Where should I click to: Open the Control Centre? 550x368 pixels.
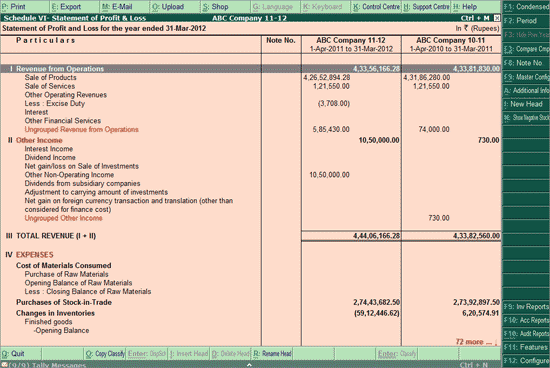click(376, 7)
